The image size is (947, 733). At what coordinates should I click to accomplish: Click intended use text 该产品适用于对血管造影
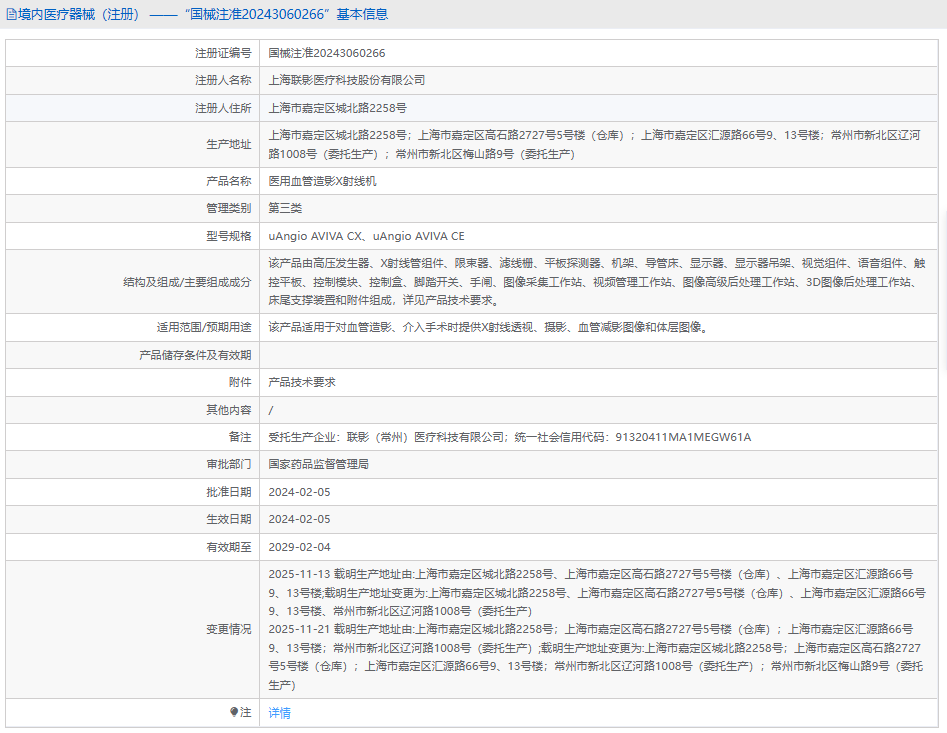tap(489, 327)
